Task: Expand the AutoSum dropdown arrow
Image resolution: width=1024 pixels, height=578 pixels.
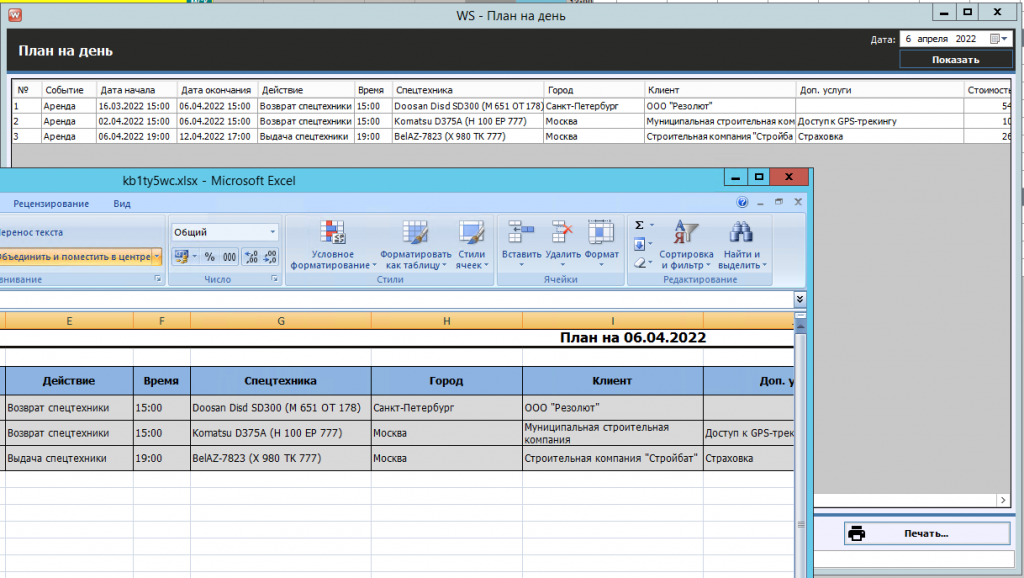Action: 652,225
